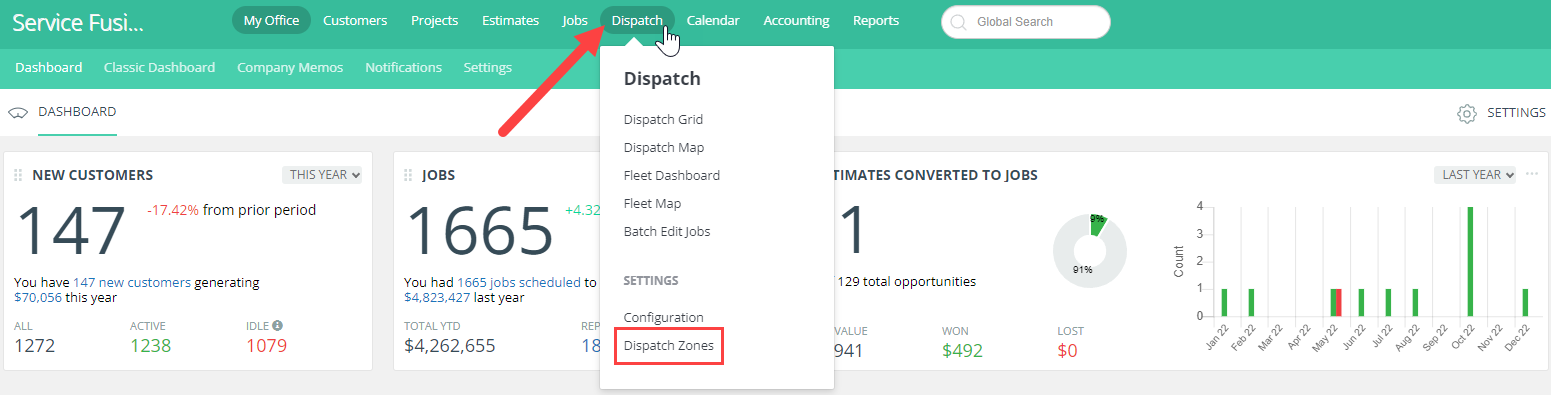Click the dashboard gauge icon
The width and height of the screenshot is (1551, 395).
pos(17,112)
